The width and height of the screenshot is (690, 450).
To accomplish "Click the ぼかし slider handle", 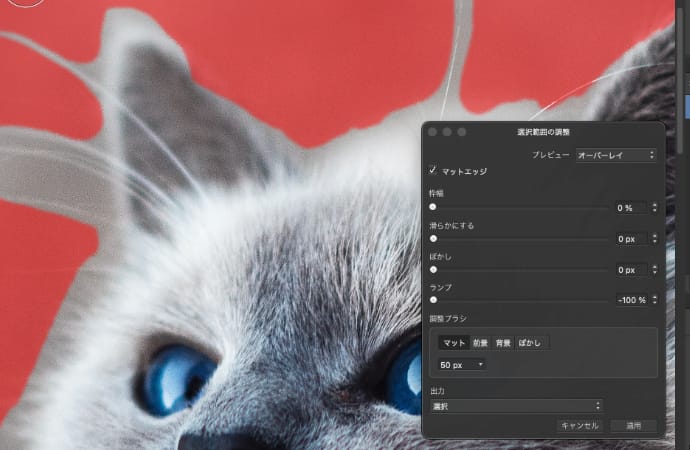I will pos(433,270).
